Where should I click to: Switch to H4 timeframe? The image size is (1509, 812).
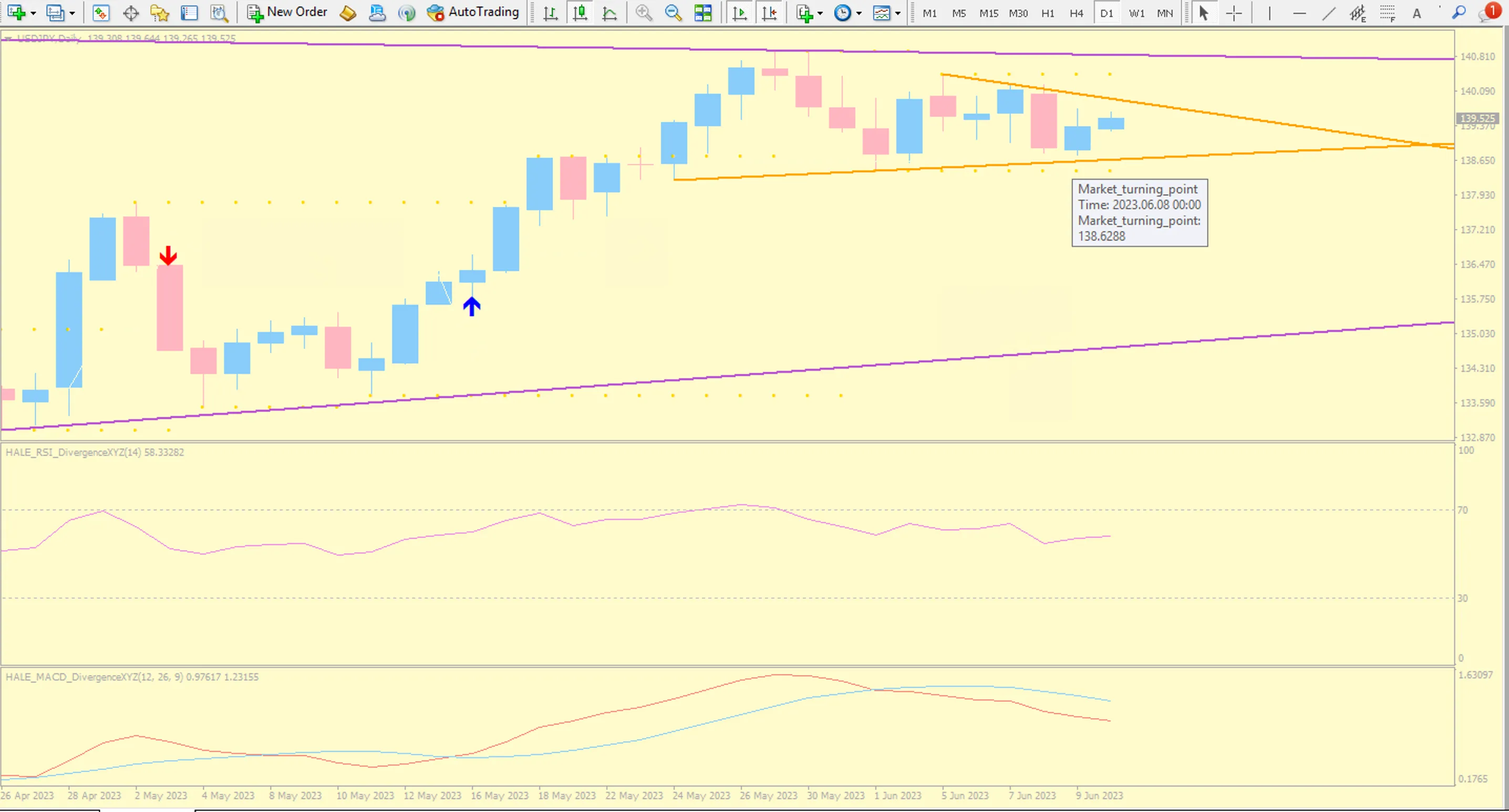(1076, 13)
